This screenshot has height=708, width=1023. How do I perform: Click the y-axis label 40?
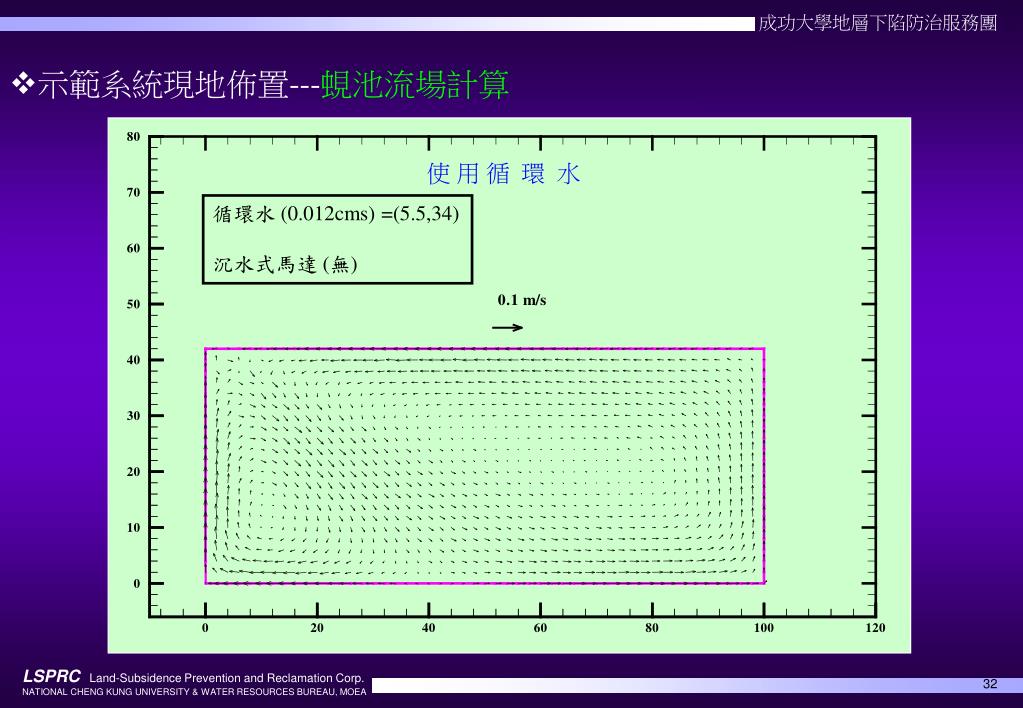click(134, 360)
